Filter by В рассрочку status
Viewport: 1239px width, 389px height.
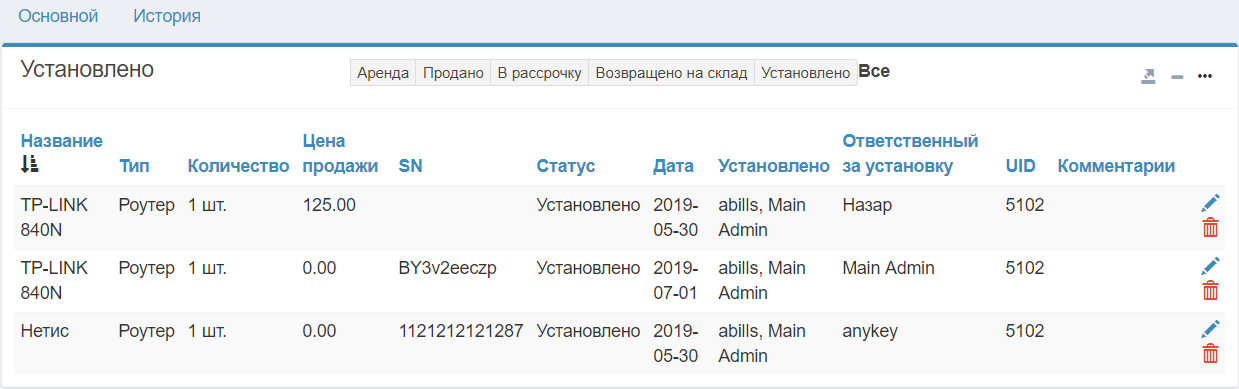point(539,73)
